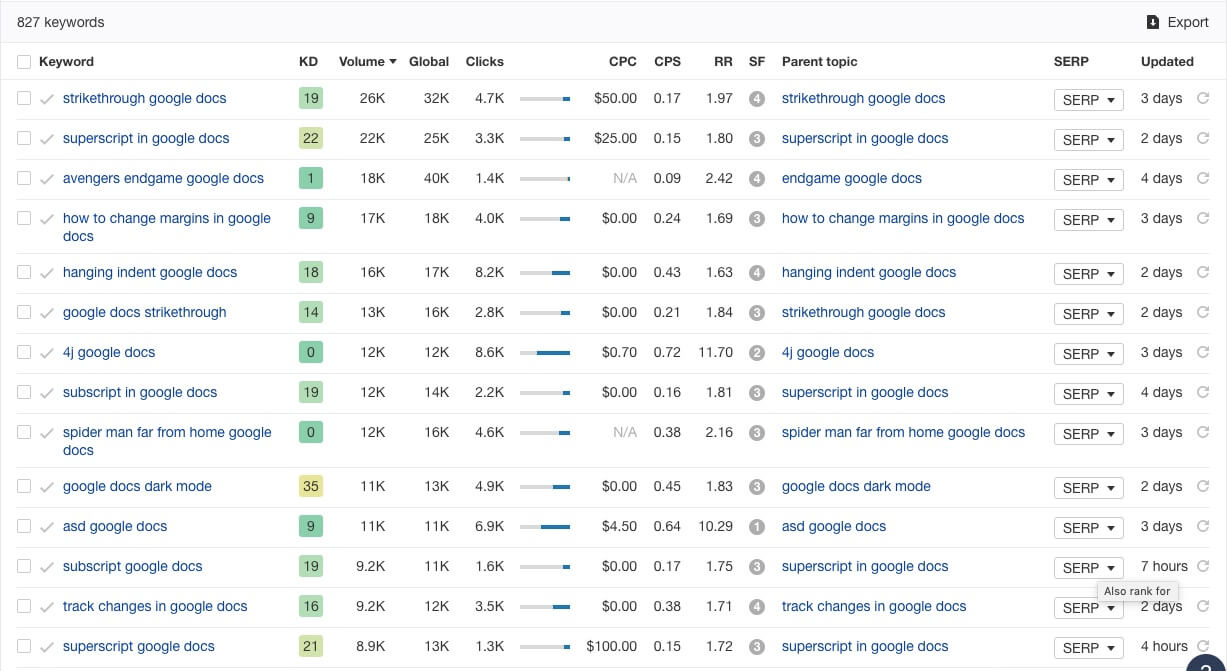This screenshot has width=1227, height=671.
Task: Click refresh icon for superscript google docs row
Action: coord(1203,647)
